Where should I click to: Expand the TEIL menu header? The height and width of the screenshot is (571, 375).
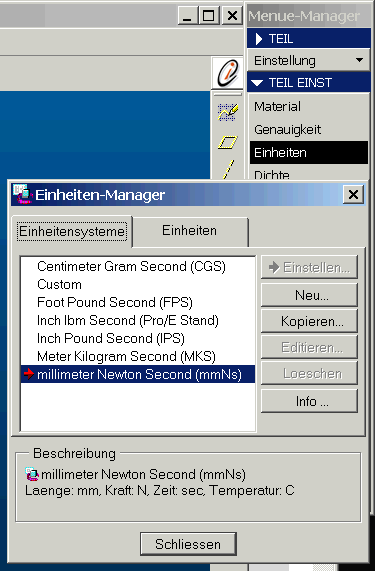click(x=309, y=39)
